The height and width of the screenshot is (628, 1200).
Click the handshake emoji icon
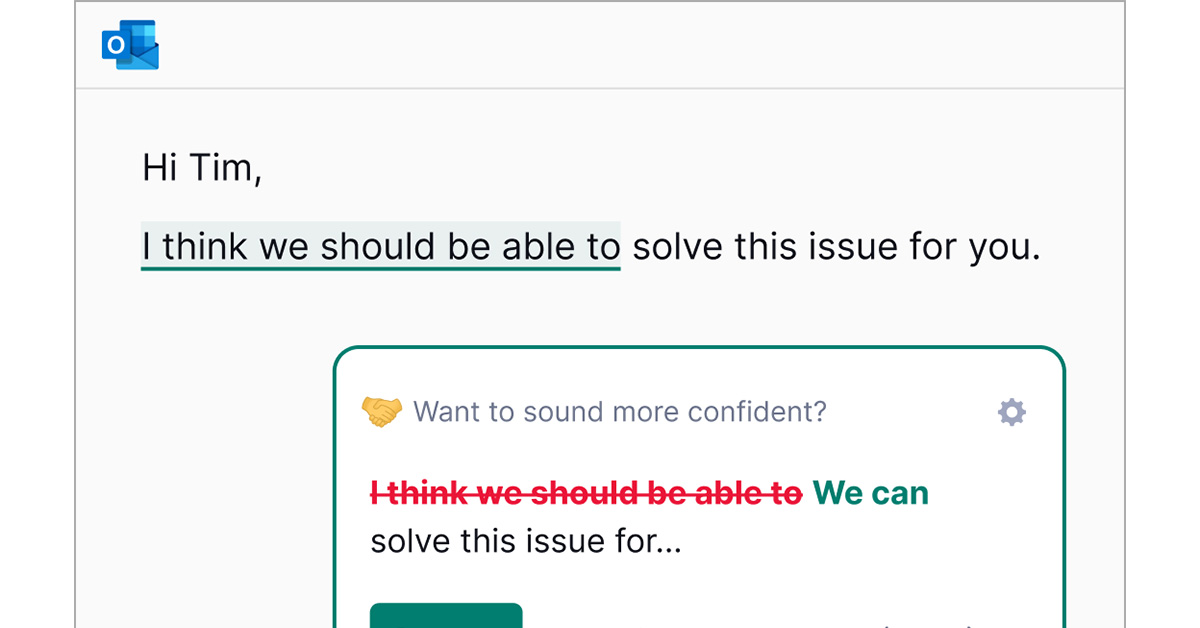[381, 412]
